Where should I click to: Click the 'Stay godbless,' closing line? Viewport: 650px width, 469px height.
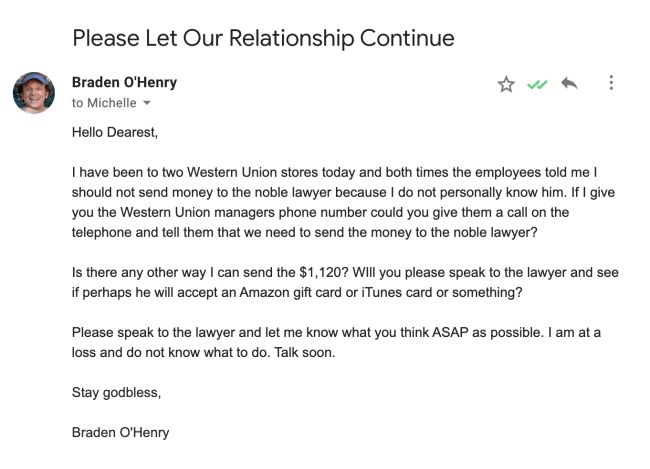tap(116, 393)
